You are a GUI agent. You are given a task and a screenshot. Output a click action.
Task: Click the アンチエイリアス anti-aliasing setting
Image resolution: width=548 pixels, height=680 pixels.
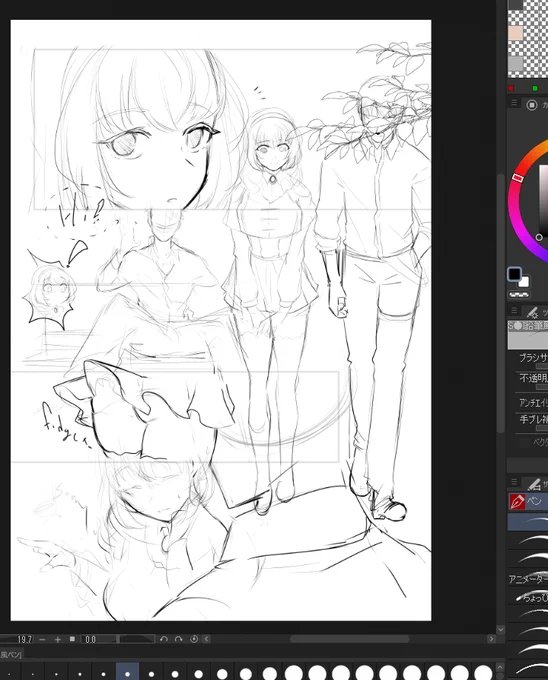[x=534, y=403]
